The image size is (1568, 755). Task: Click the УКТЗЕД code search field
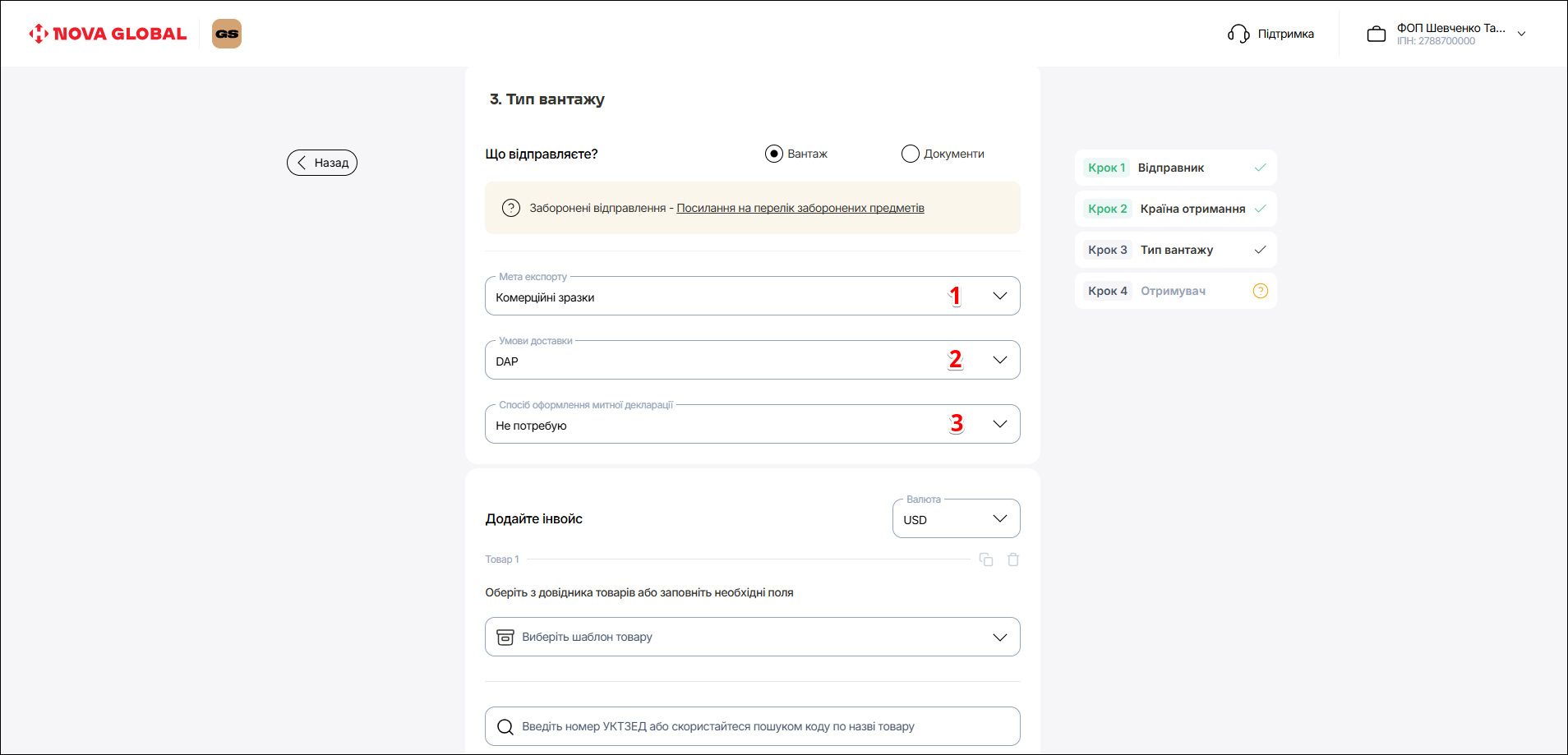(x=752, y=726)
